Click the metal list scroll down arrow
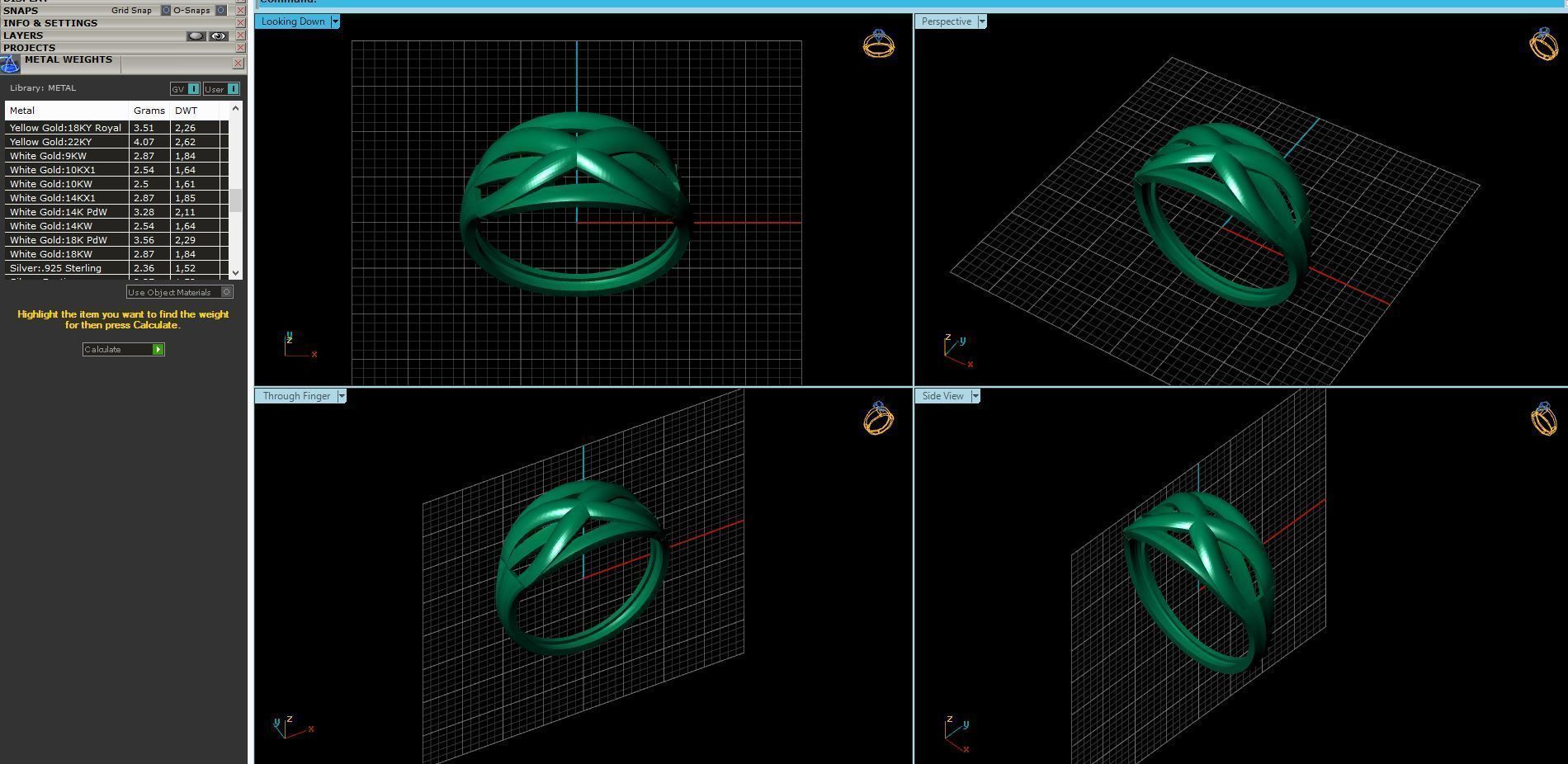 pyautogui.click(x=236, y=272)
